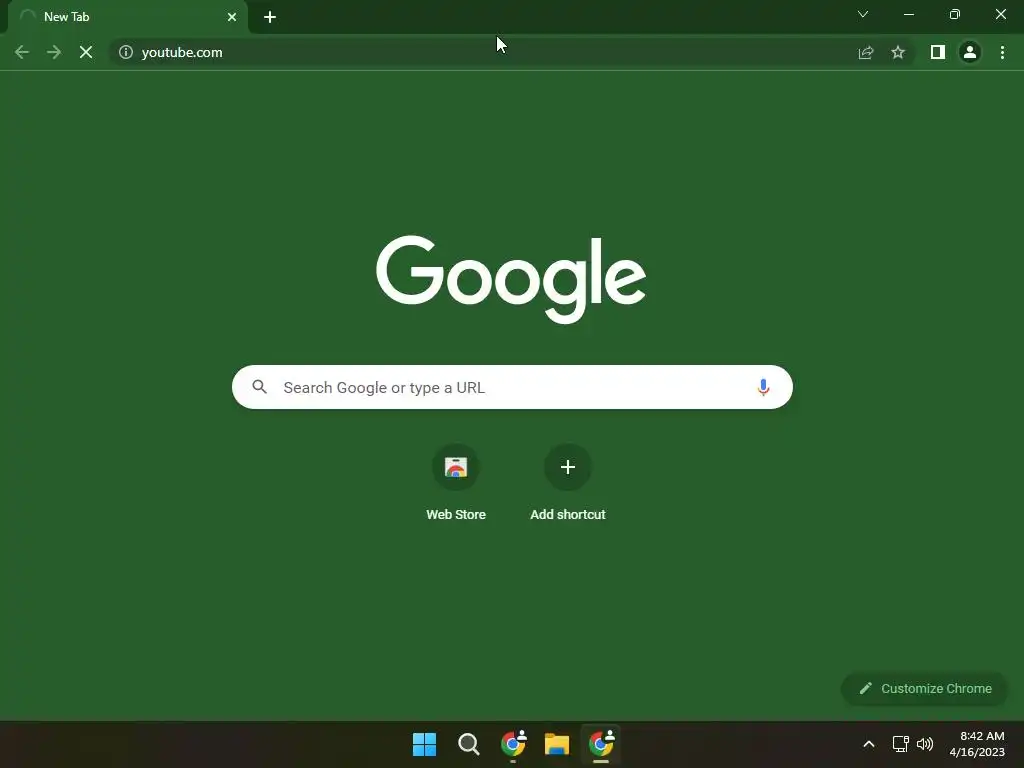This screenshot has height=768, width=1024.
Task: Click the Web Store label
Action: coord(456,515)
